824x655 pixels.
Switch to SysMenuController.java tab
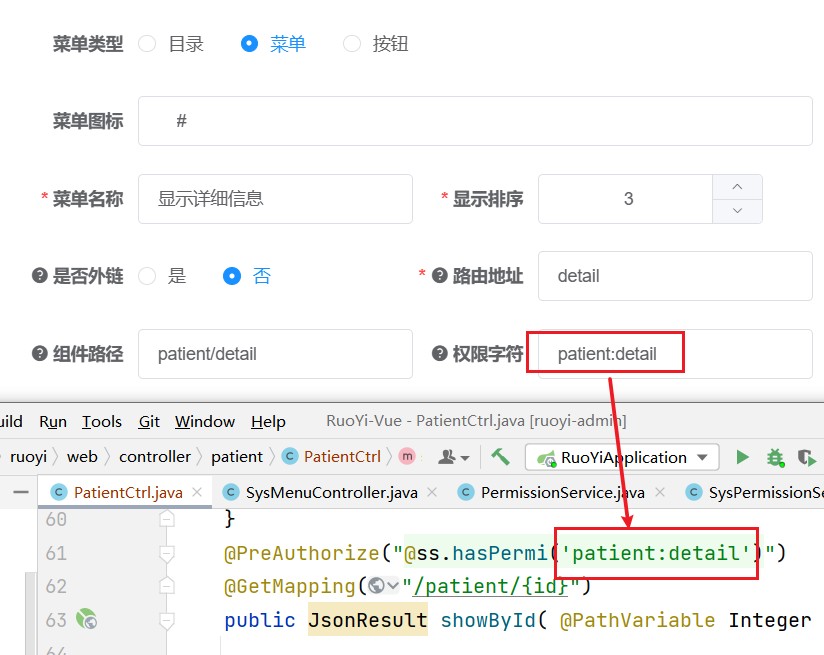click(x=332, y=493)
